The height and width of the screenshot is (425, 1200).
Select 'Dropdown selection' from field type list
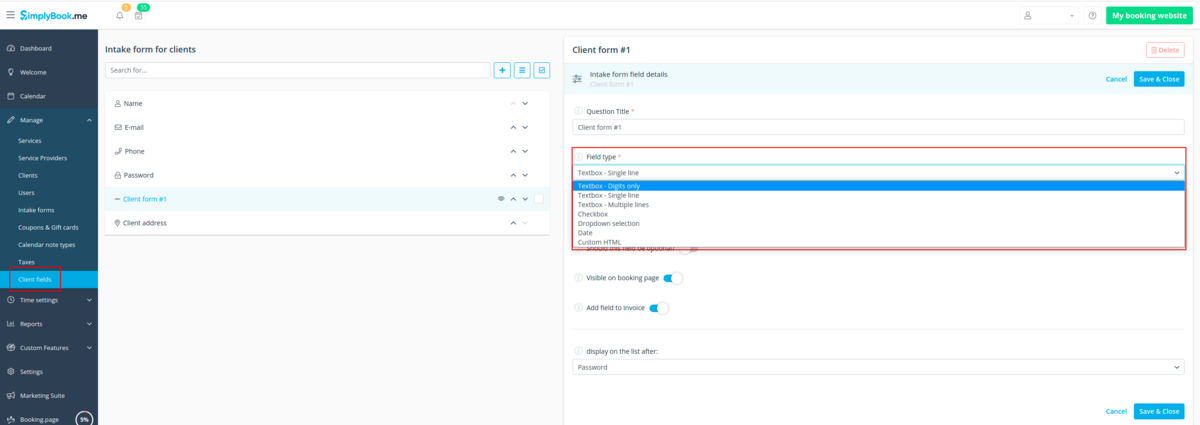click(608, 223)
